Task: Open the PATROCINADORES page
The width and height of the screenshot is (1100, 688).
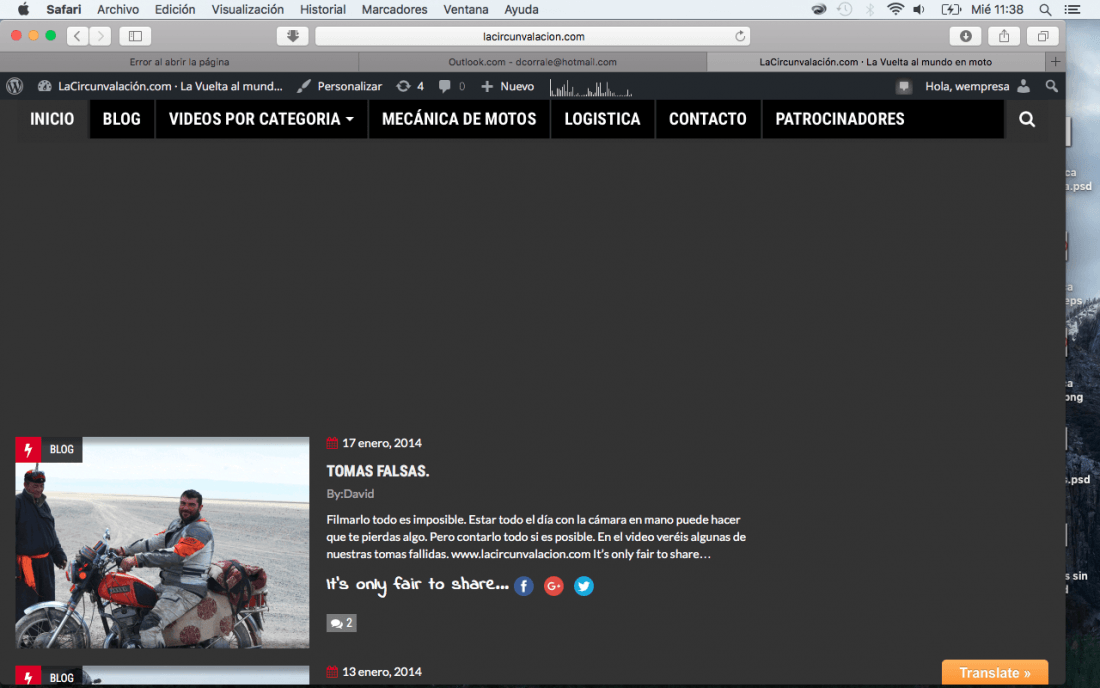Action: (840, 119)
